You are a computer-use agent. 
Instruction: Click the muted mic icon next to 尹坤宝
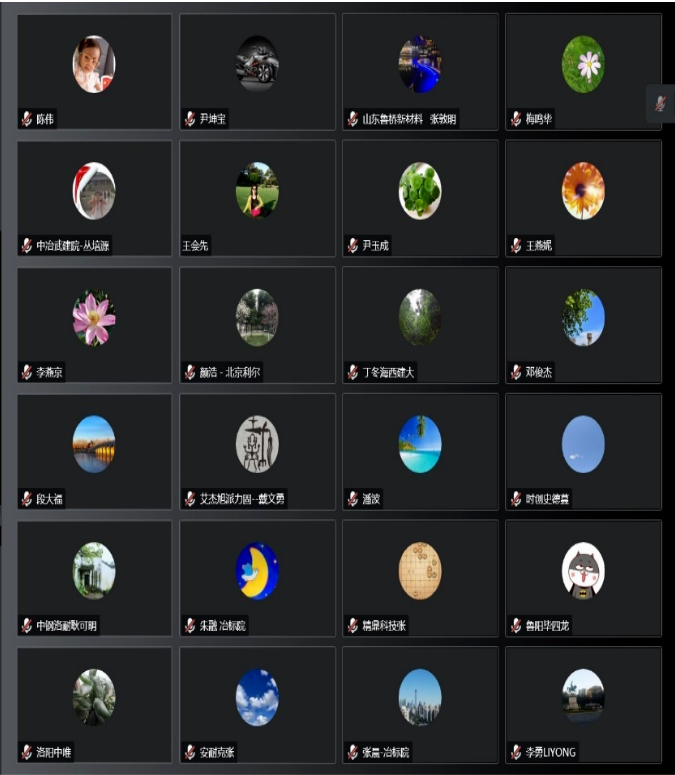pos(190,119)
